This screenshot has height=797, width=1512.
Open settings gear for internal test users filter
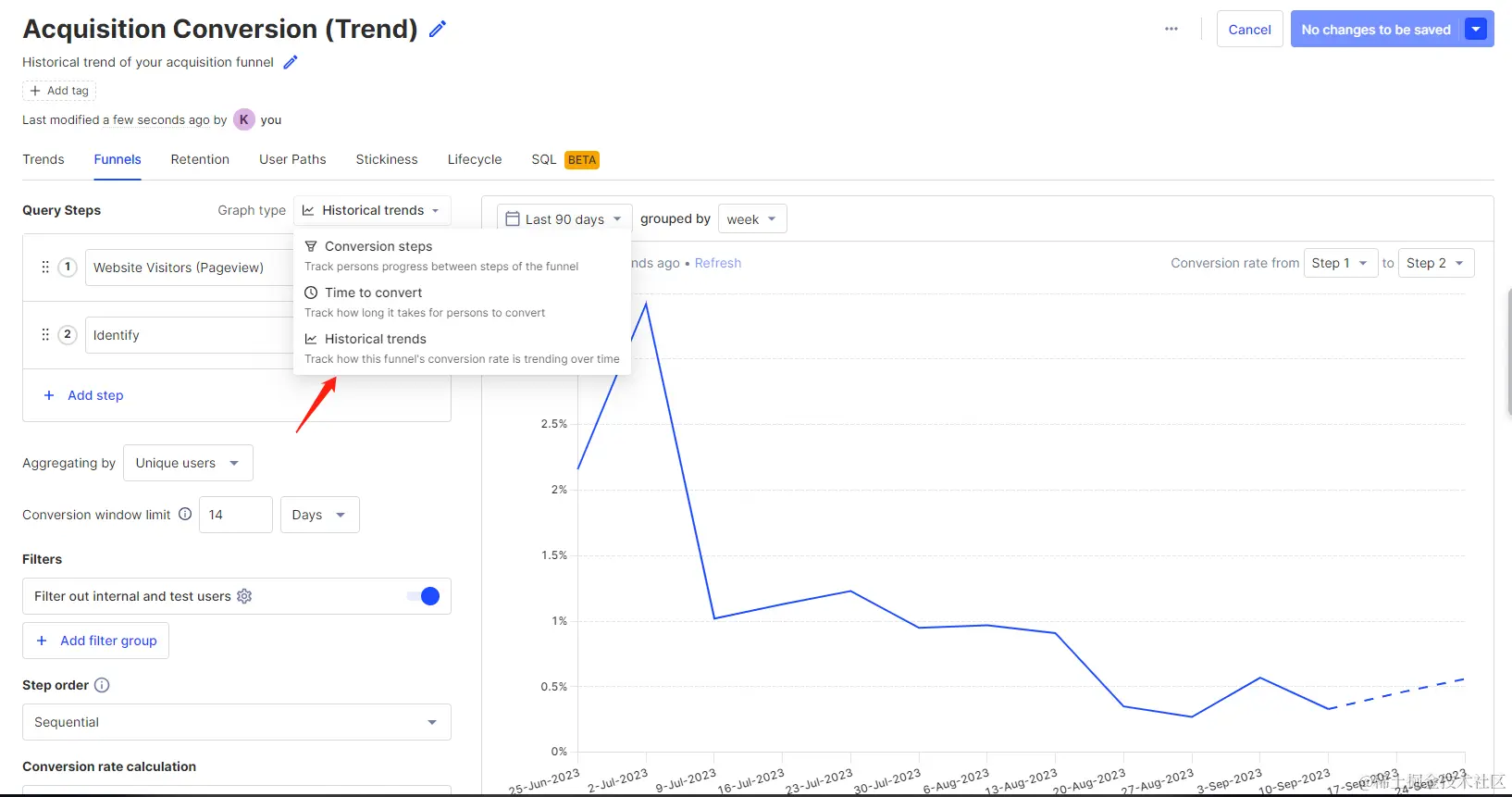[x=244, y=596]
